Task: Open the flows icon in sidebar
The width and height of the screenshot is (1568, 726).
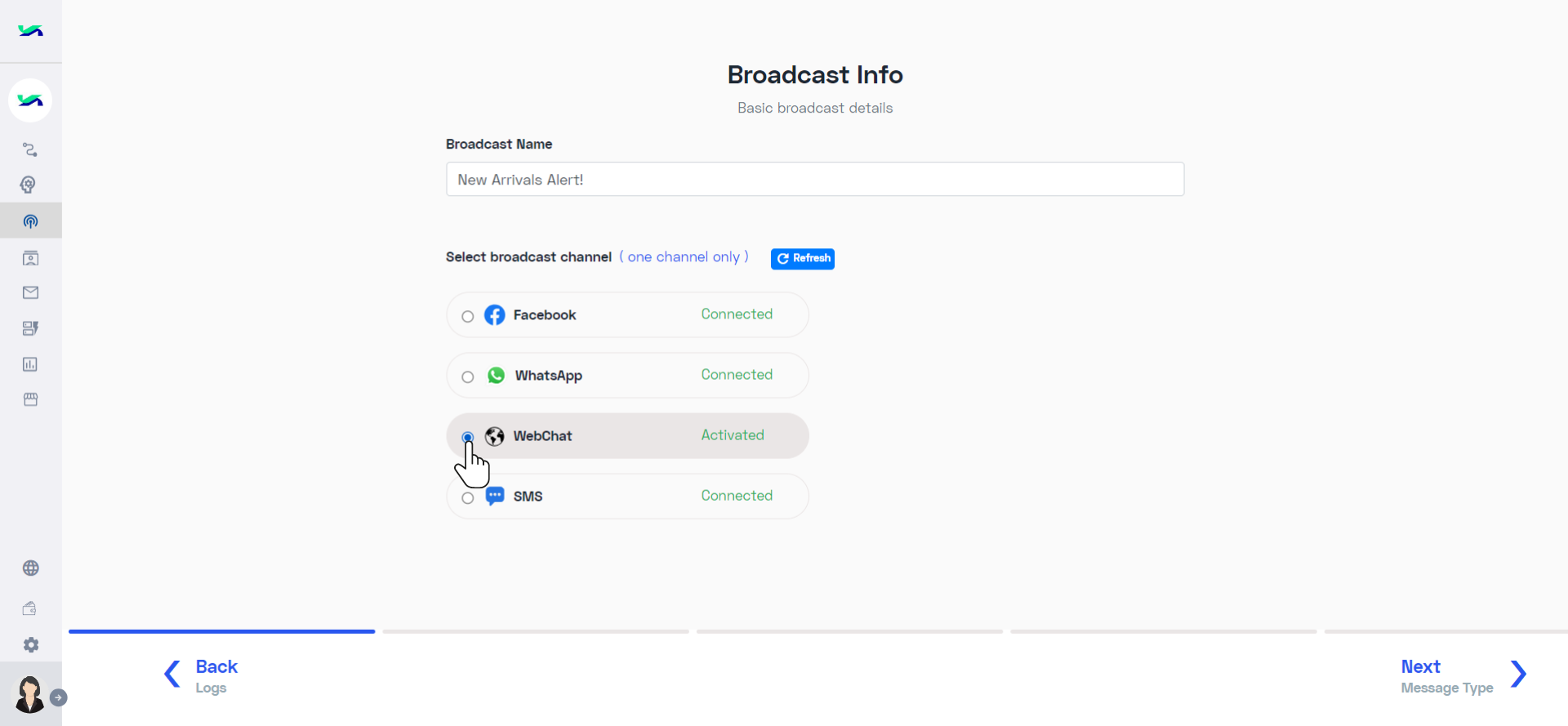Action: (x=30, y=149)
